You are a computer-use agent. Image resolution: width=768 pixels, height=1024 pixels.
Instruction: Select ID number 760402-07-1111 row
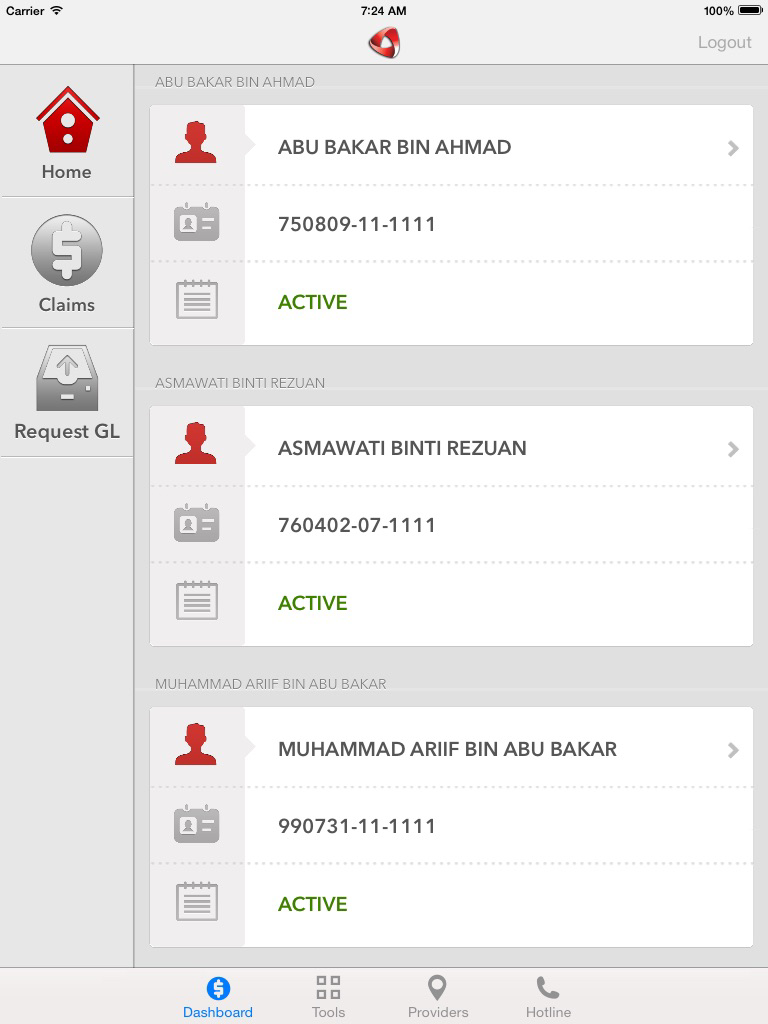451,524
